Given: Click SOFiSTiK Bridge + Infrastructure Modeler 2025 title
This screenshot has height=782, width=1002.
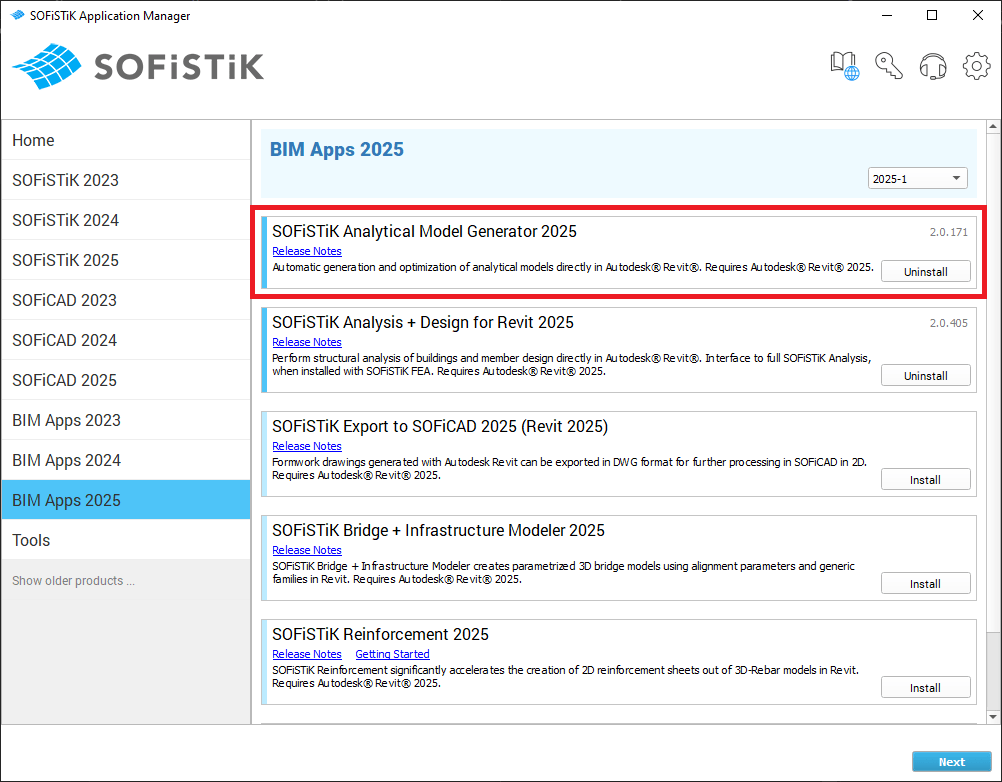Looking at the screenshot, I should pos(438,530).
